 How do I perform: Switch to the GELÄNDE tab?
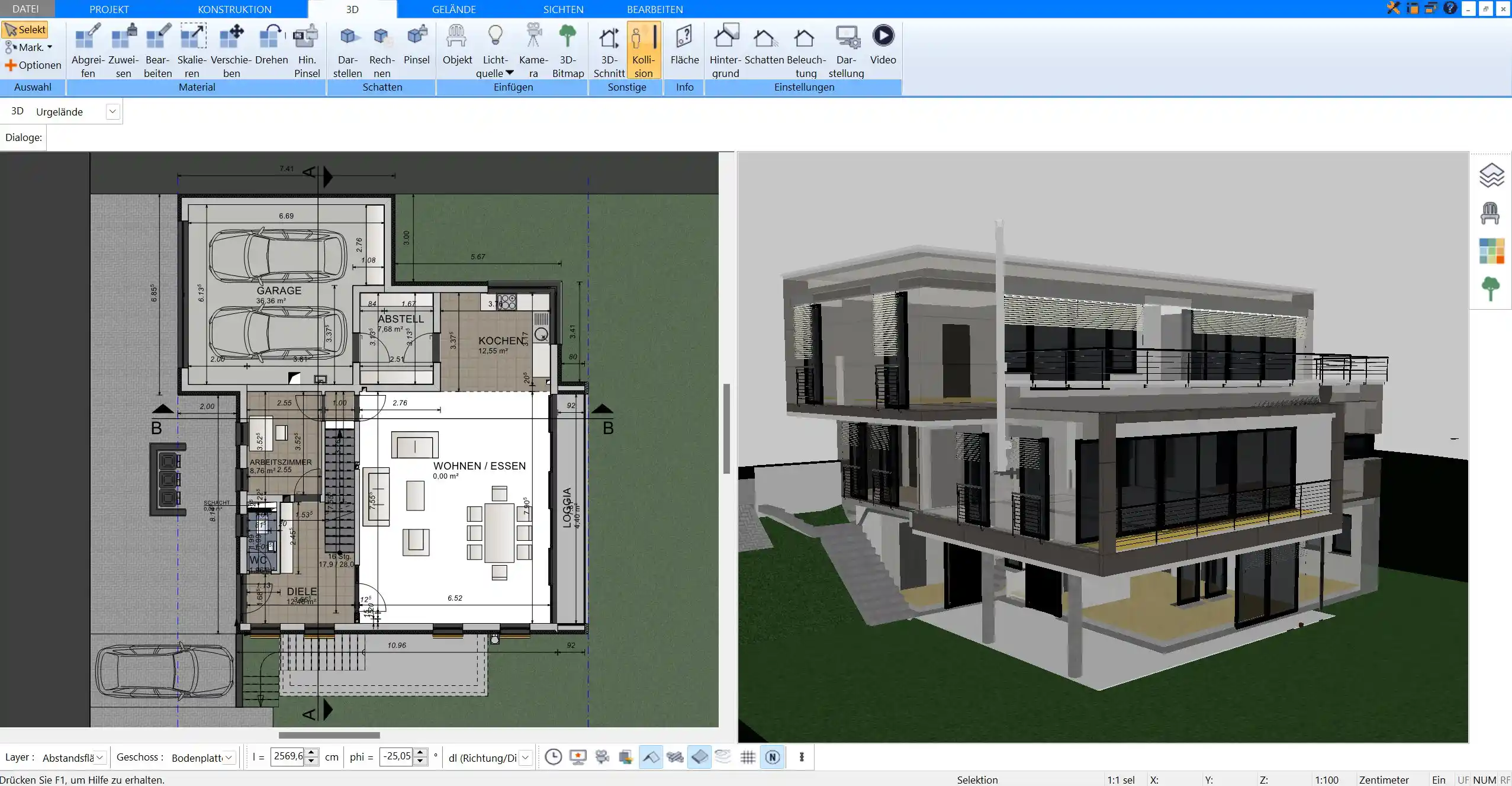454,9
